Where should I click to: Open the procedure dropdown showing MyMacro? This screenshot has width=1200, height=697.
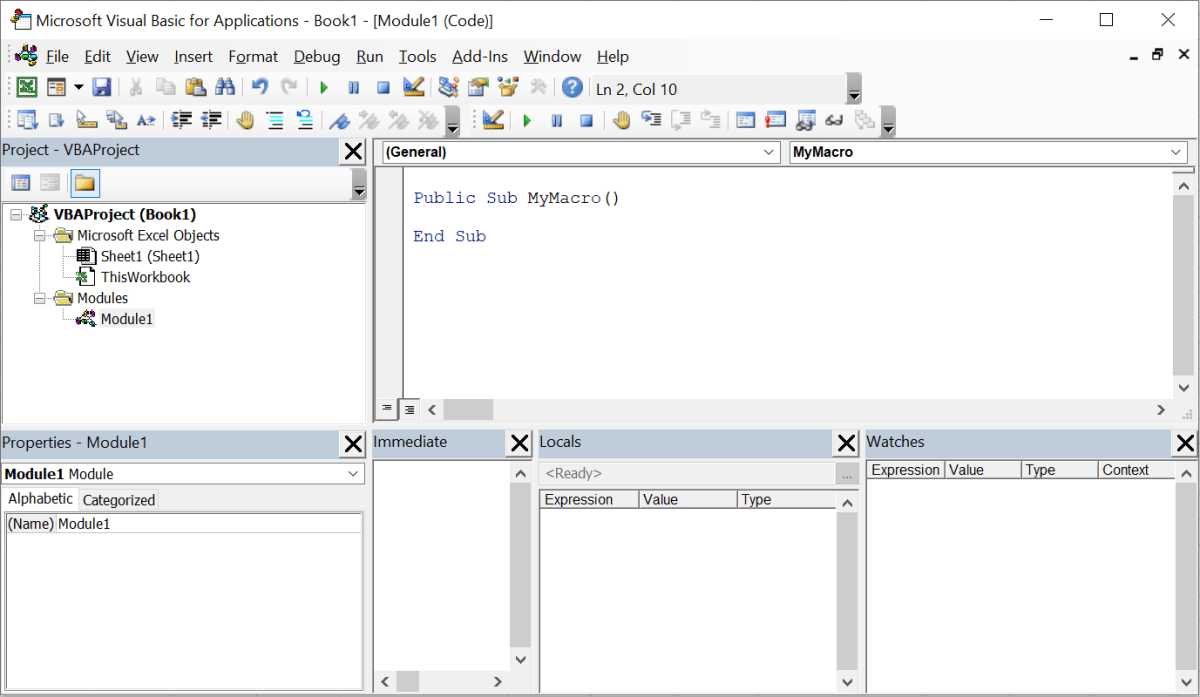(1176, 152)
